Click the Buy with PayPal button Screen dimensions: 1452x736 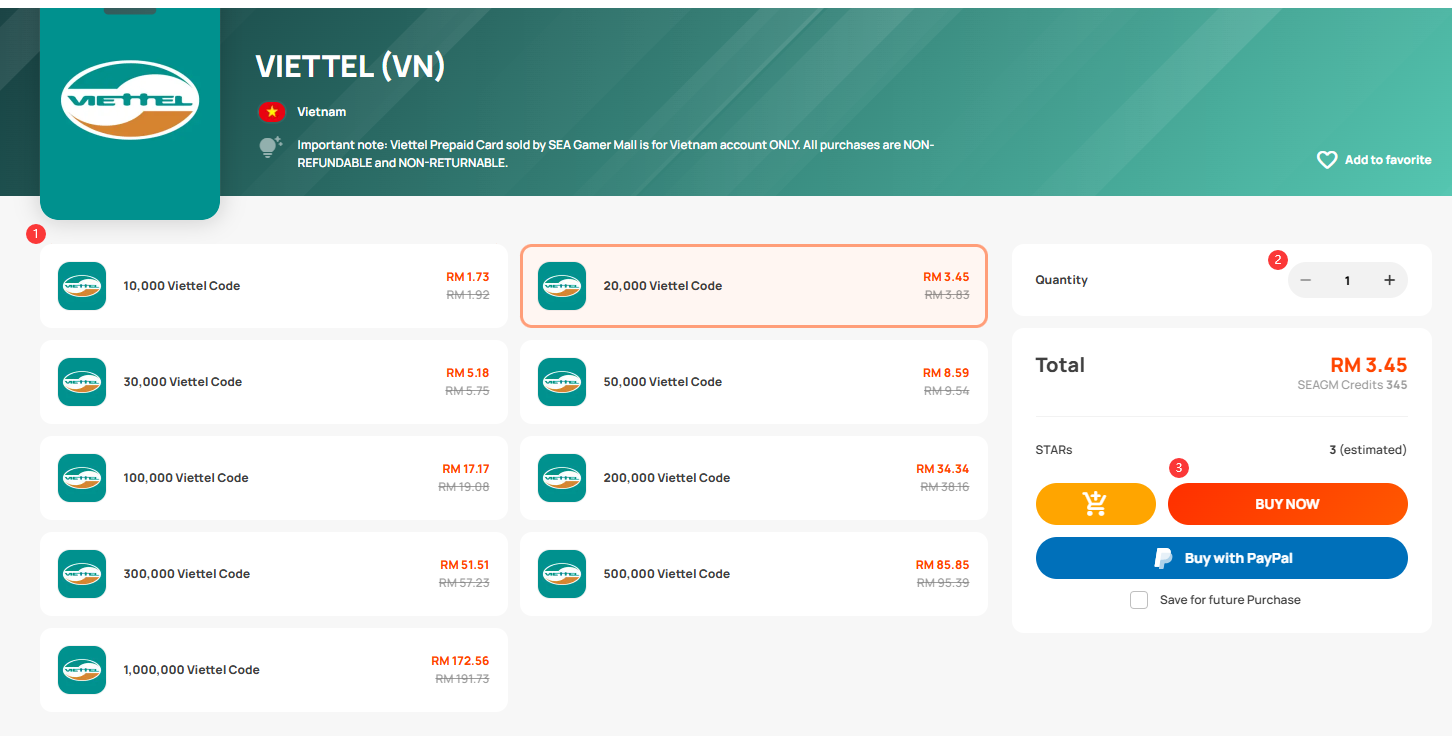[x=1222, y=558]
